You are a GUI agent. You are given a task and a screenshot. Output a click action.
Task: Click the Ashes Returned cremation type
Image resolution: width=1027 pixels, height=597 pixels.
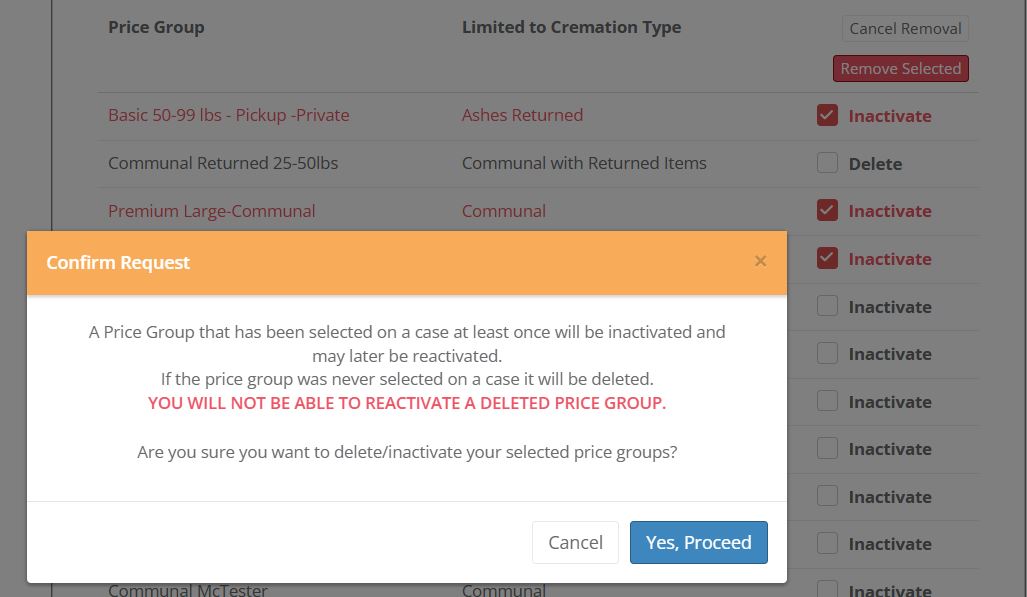point(522,115)
